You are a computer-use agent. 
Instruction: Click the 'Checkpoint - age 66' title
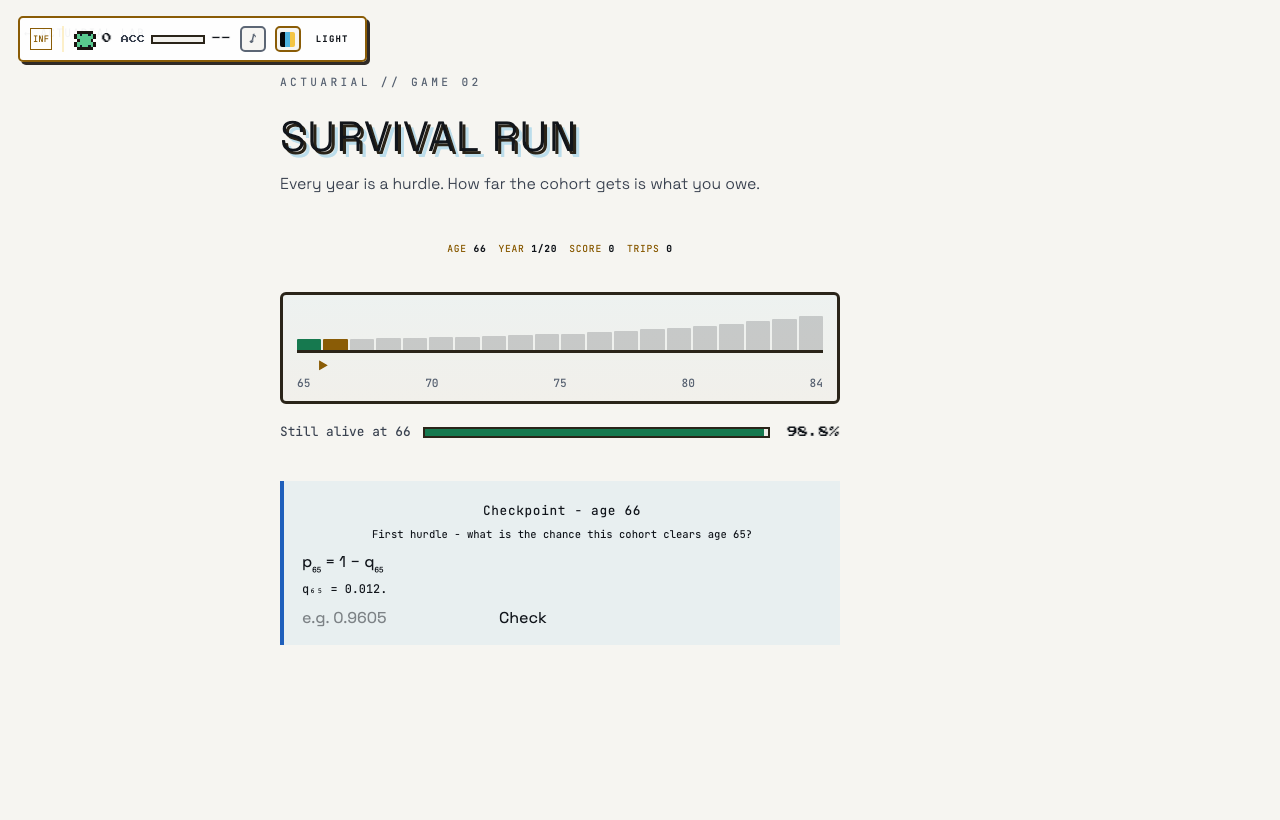point(562,511)
